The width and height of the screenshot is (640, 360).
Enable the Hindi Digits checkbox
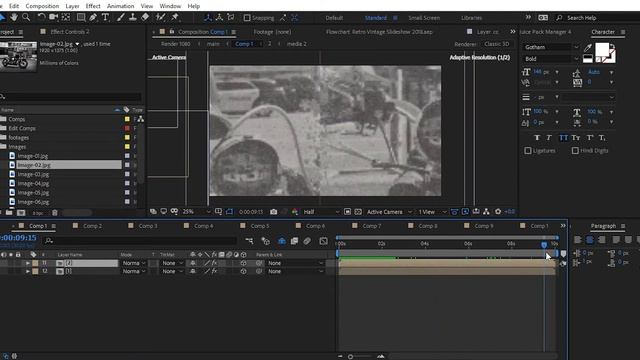575,151
